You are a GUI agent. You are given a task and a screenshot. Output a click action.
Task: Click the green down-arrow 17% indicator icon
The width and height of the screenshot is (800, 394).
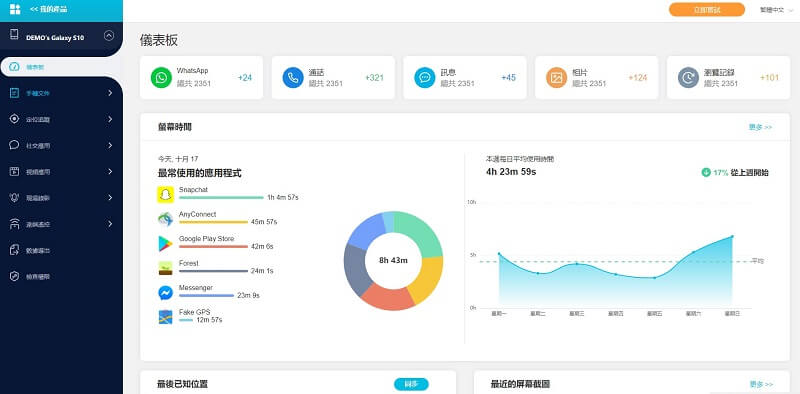click(x=706, y=173)
